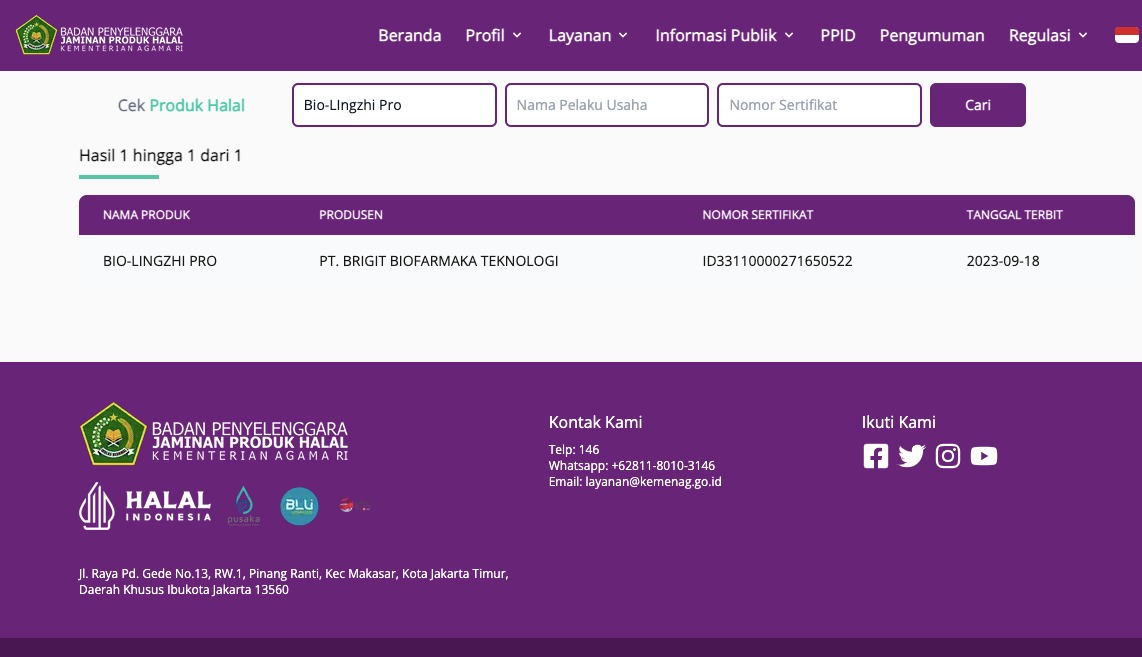The width and height of the screenshot is (1142, 657).
Task: Click the BPJPH emblem in the footer
Action: pos(113,434)
